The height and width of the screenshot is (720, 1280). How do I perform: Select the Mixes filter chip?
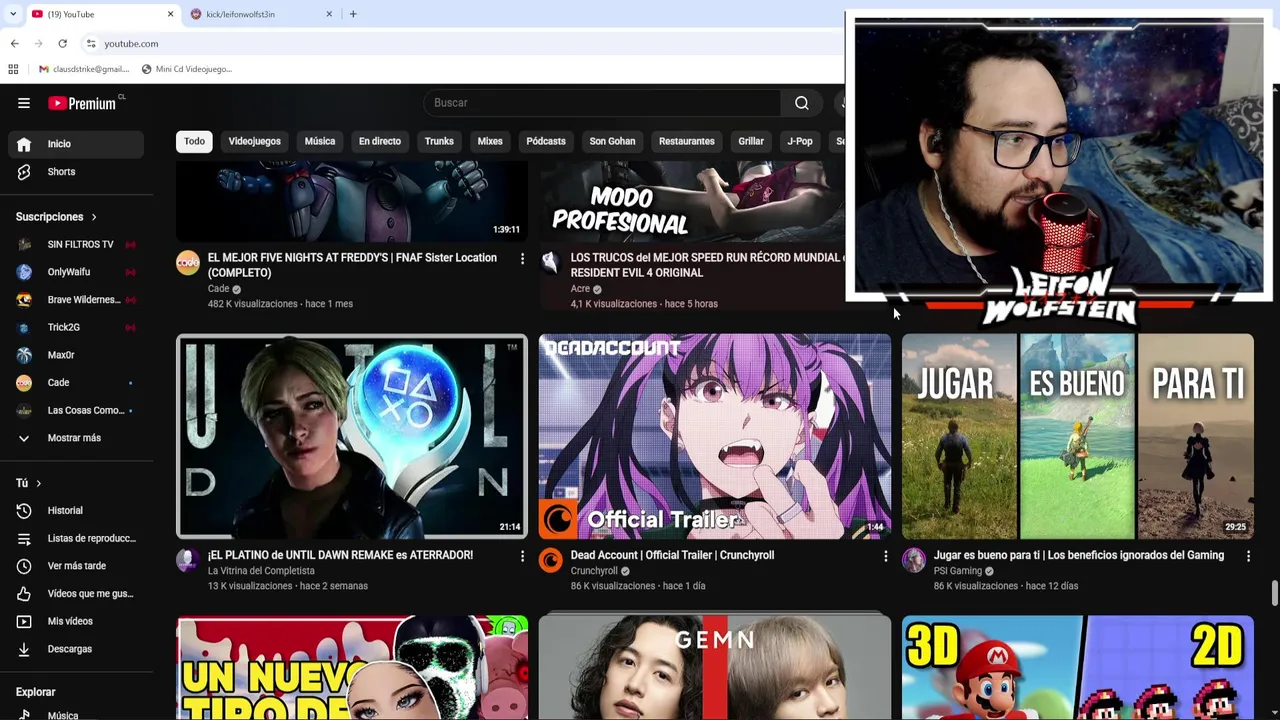click(x=490, y=141)
